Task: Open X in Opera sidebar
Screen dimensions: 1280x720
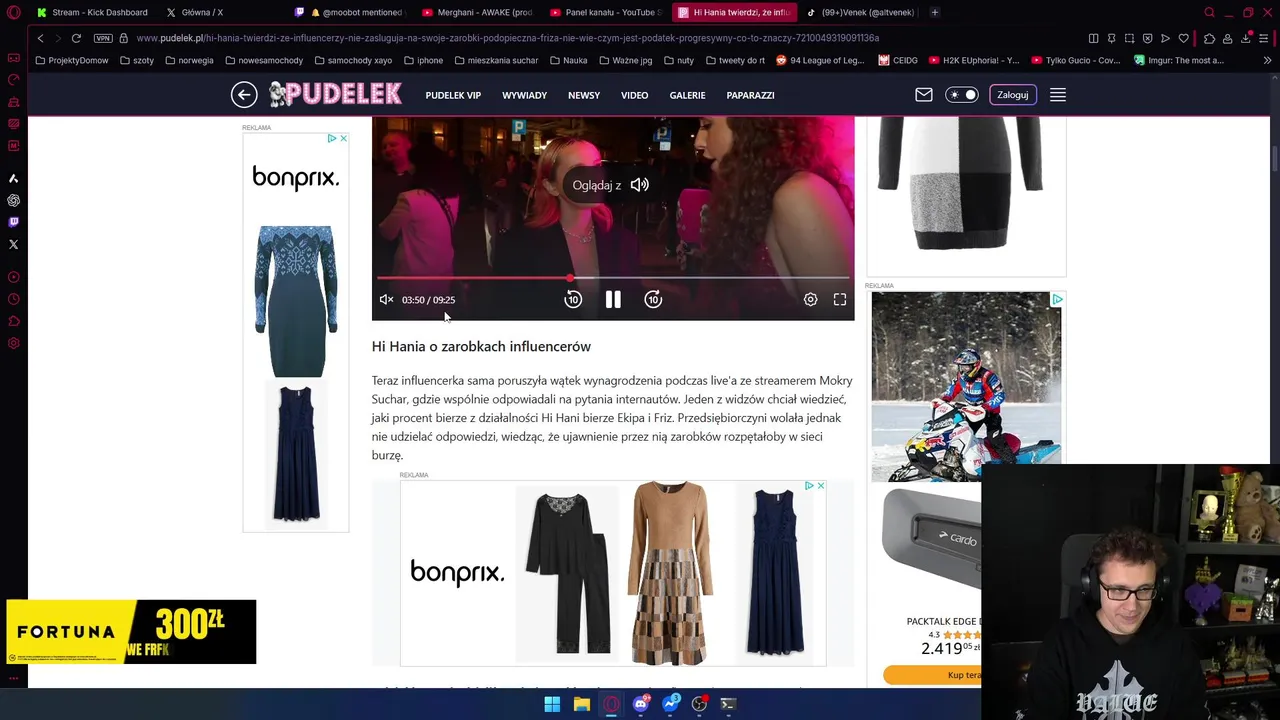Action: coord(13,244)
